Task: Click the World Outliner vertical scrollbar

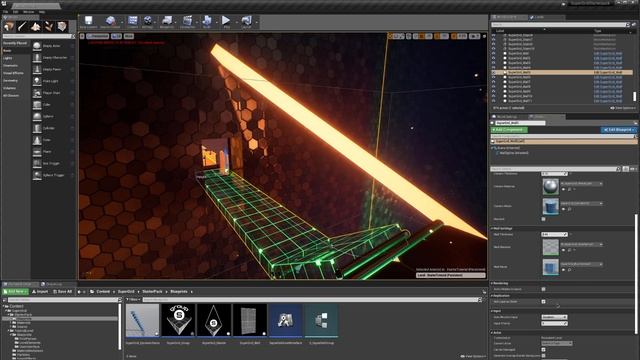Action: pos(634,96)
